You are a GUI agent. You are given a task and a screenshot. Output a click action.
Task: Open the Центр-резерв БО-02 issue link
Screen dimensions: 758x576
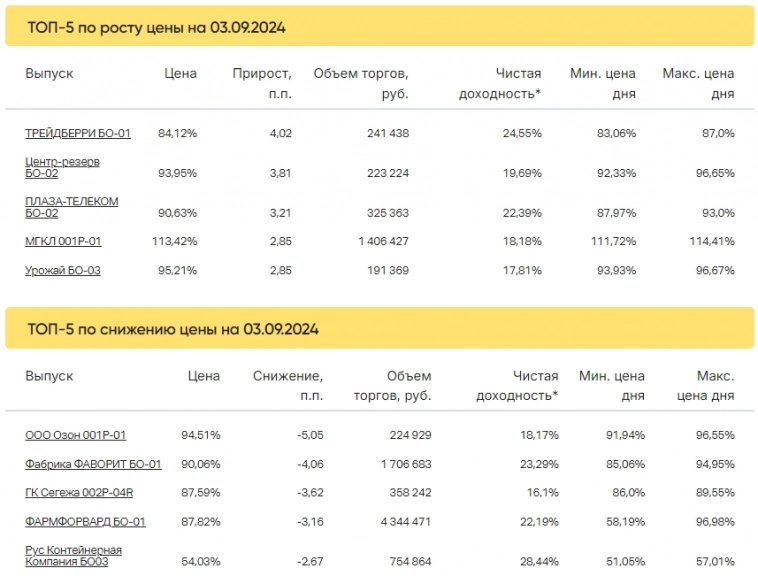click(62, 167)
